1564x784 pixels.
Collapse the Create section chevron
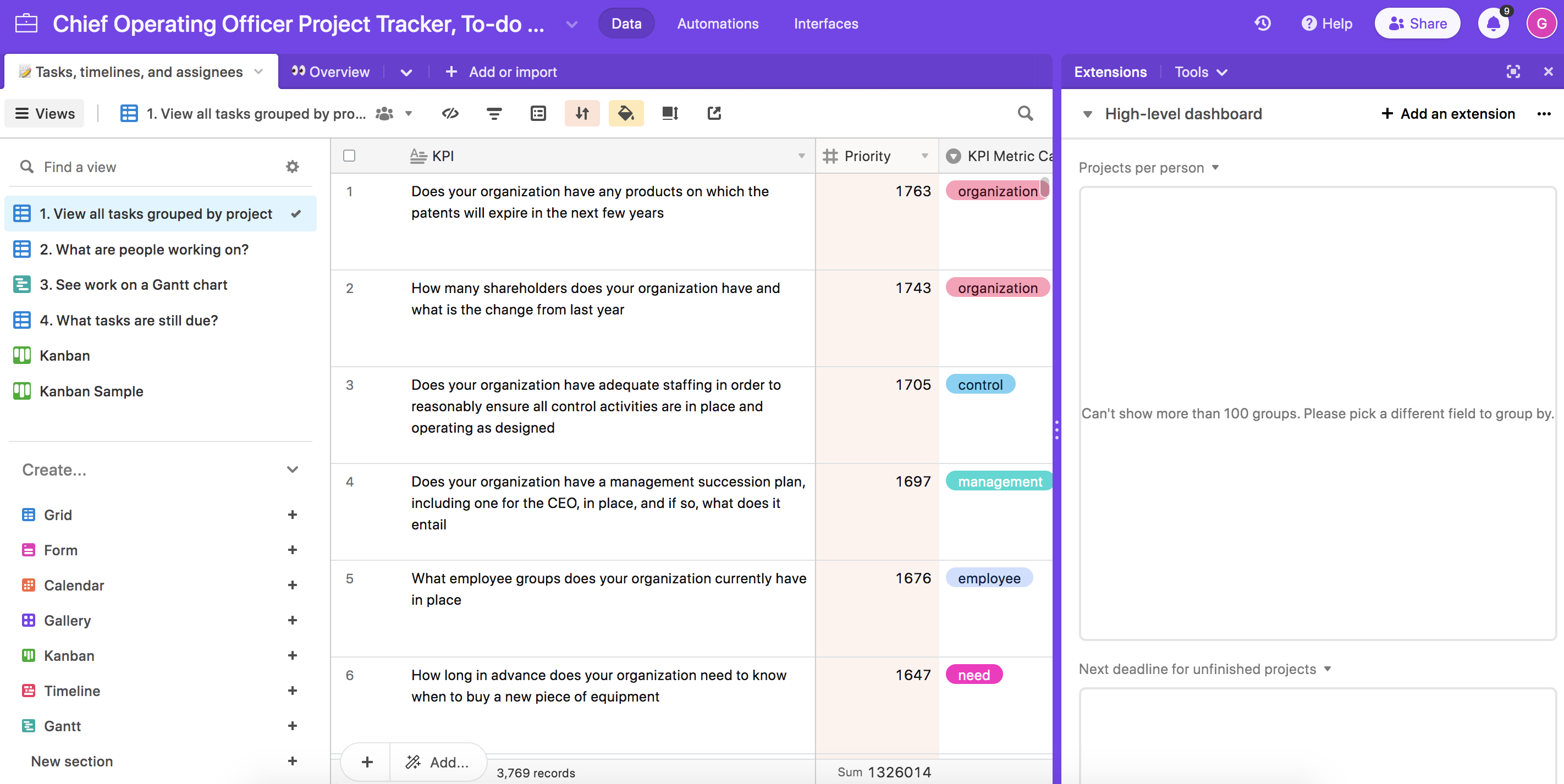click(x=292, y=470)
